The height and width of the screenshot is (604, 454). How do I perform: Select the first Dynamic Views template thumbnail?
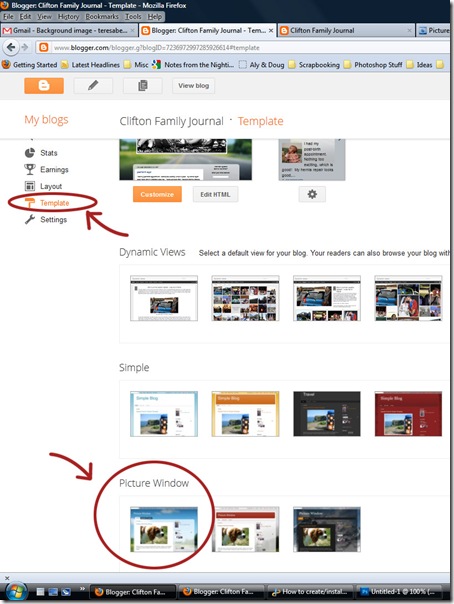(164, 298)
